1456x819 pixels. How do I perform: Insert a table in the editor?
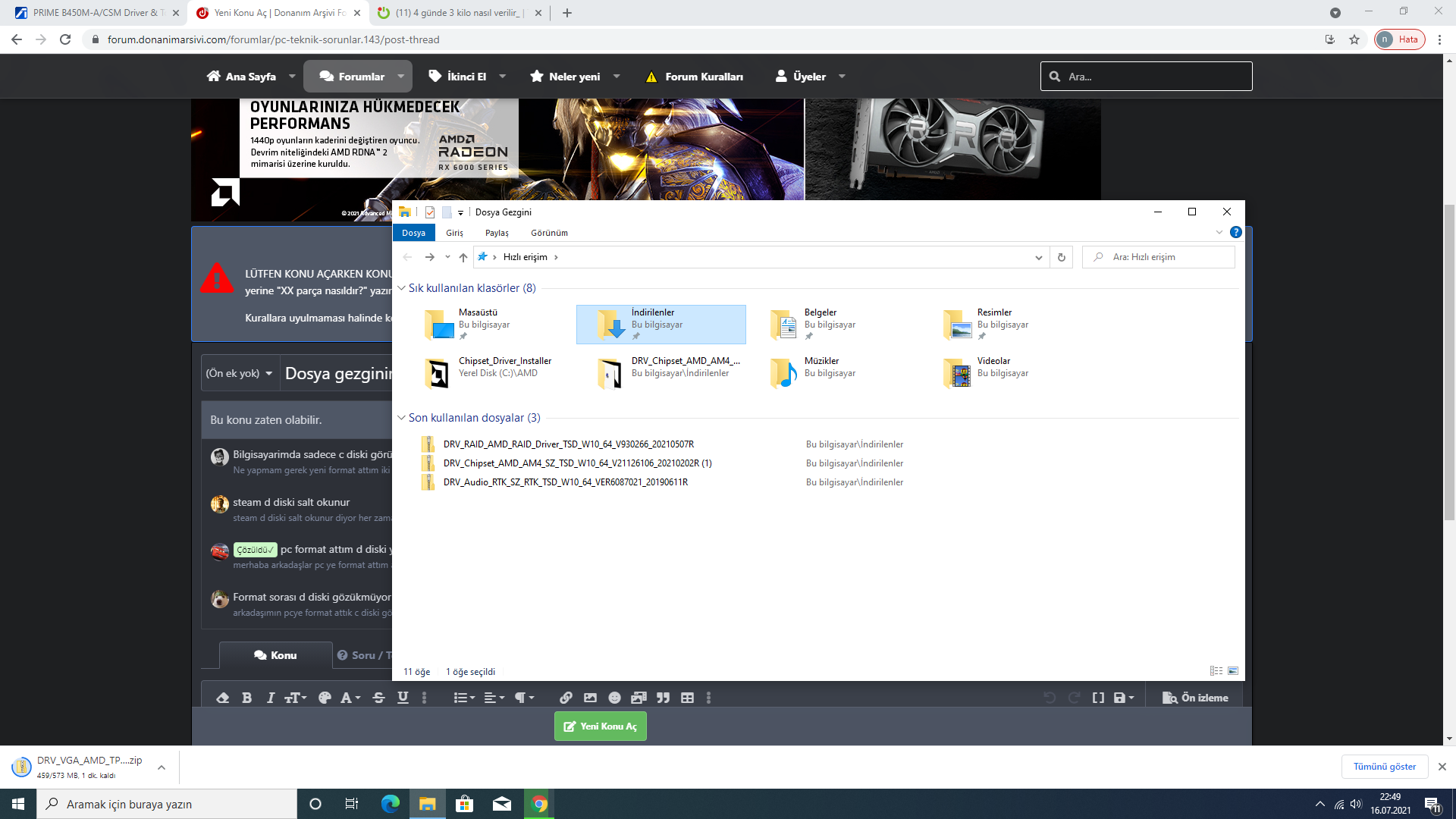(687, 698)
